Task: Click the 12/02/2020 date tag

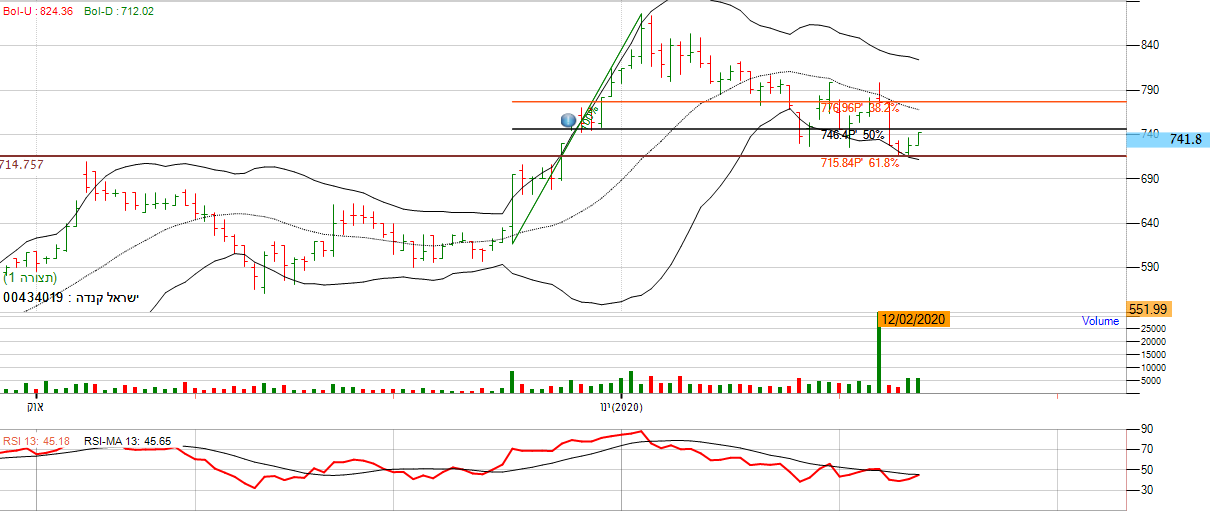Action: tap(911, 319)
